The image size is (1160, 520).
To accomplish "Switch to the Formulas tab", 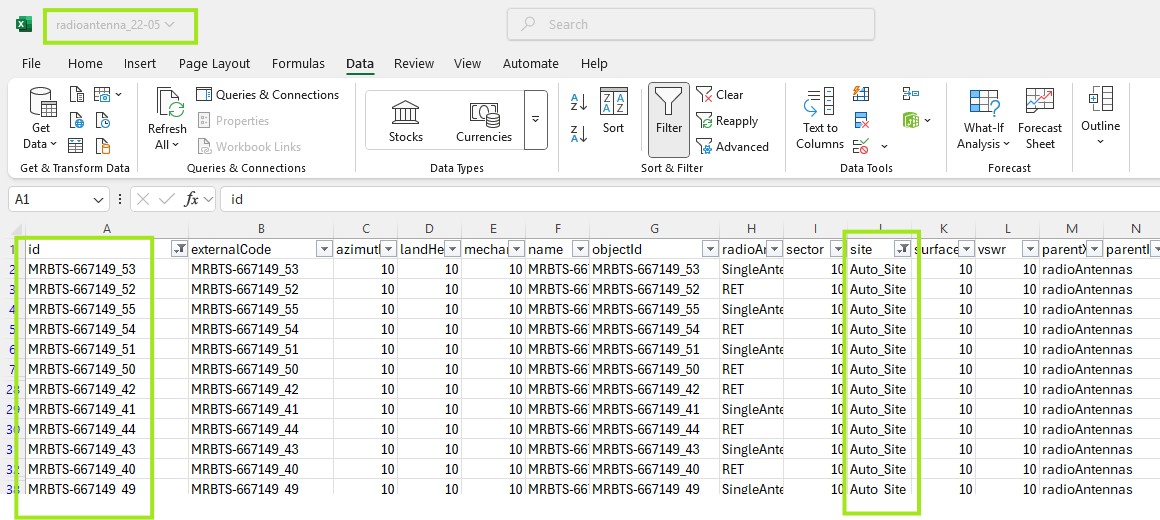I will coord(298,63).
